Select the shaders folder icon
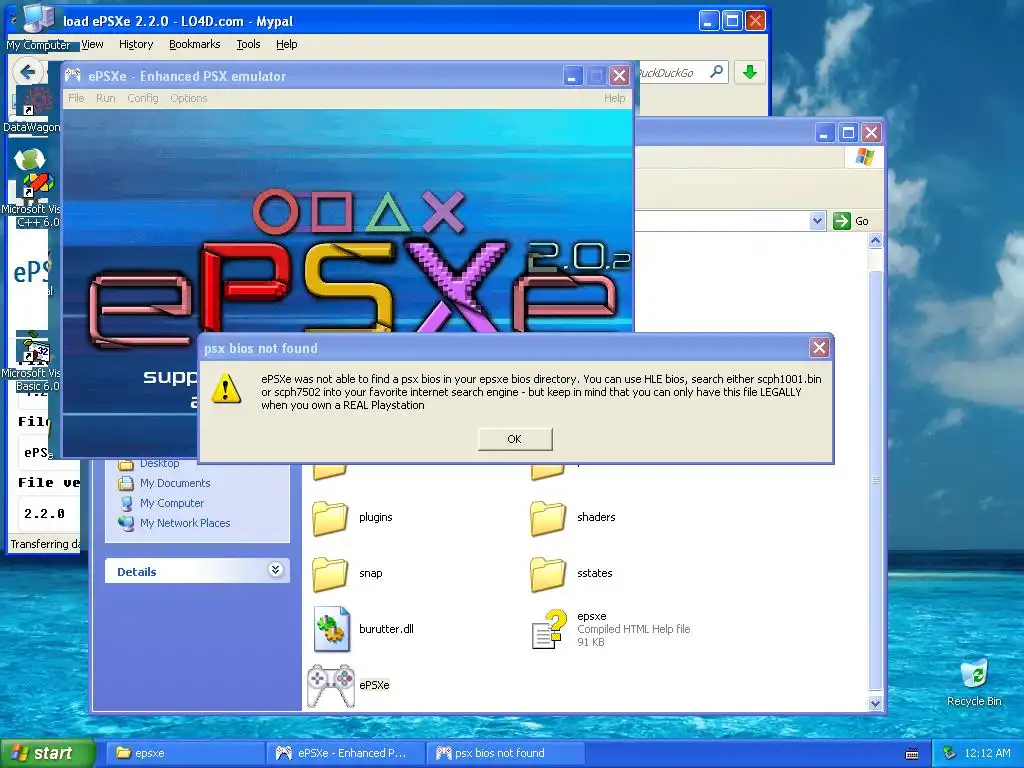The height and width of the screenshot is (768, 1024). click(548, 518)
